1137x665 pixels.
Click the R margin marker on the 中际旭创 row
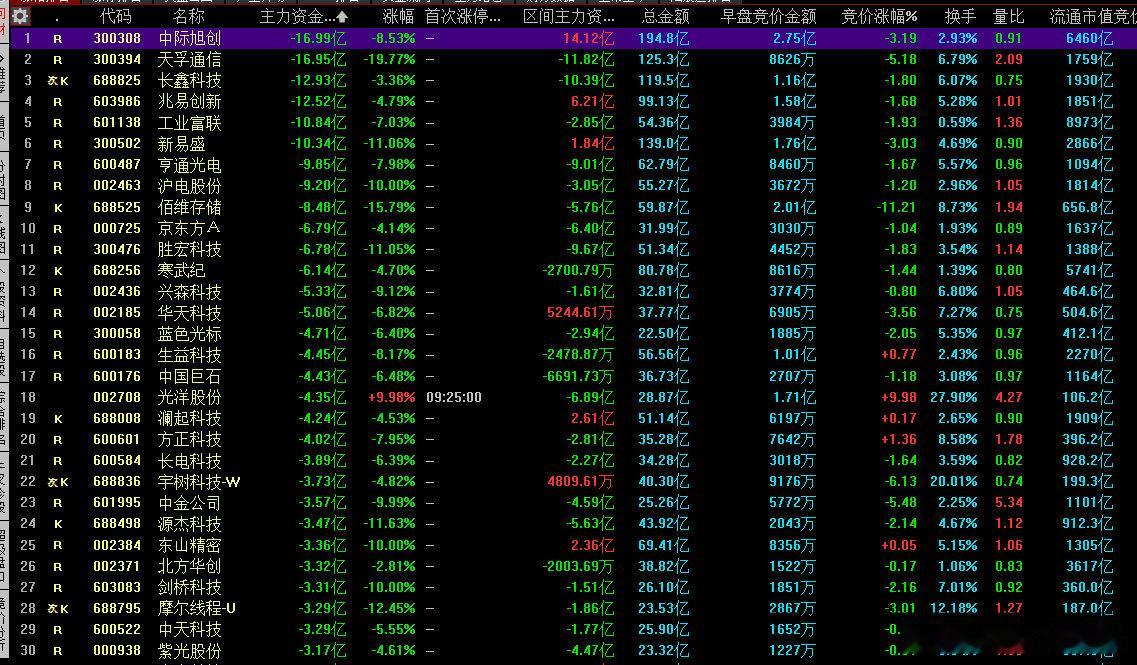(x=58, y=39)
